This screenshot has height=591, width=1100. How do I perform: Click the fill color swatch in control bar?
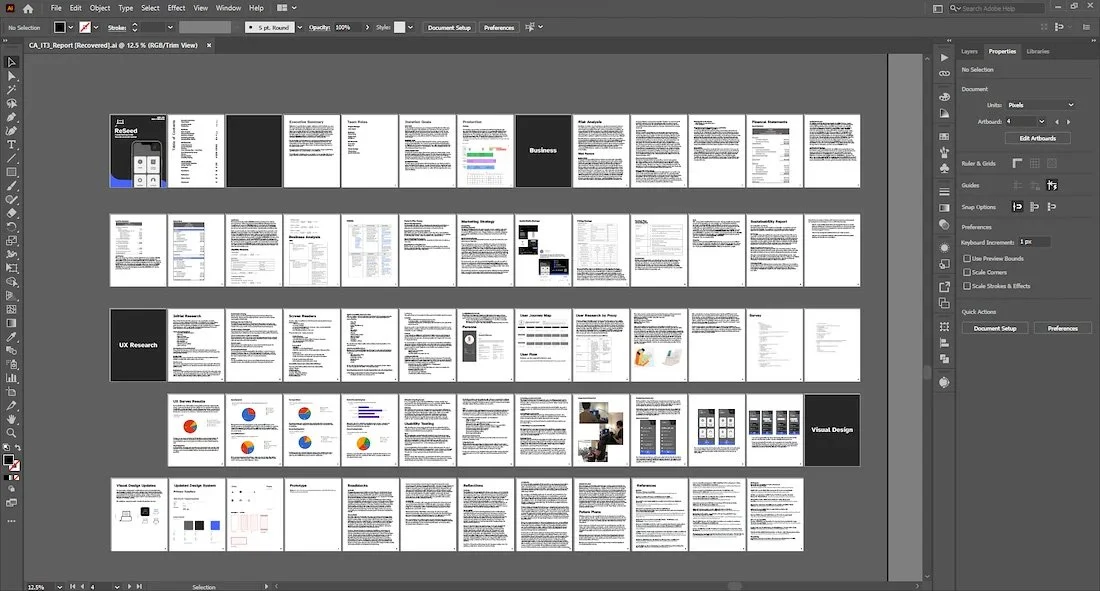click(60, 27)
